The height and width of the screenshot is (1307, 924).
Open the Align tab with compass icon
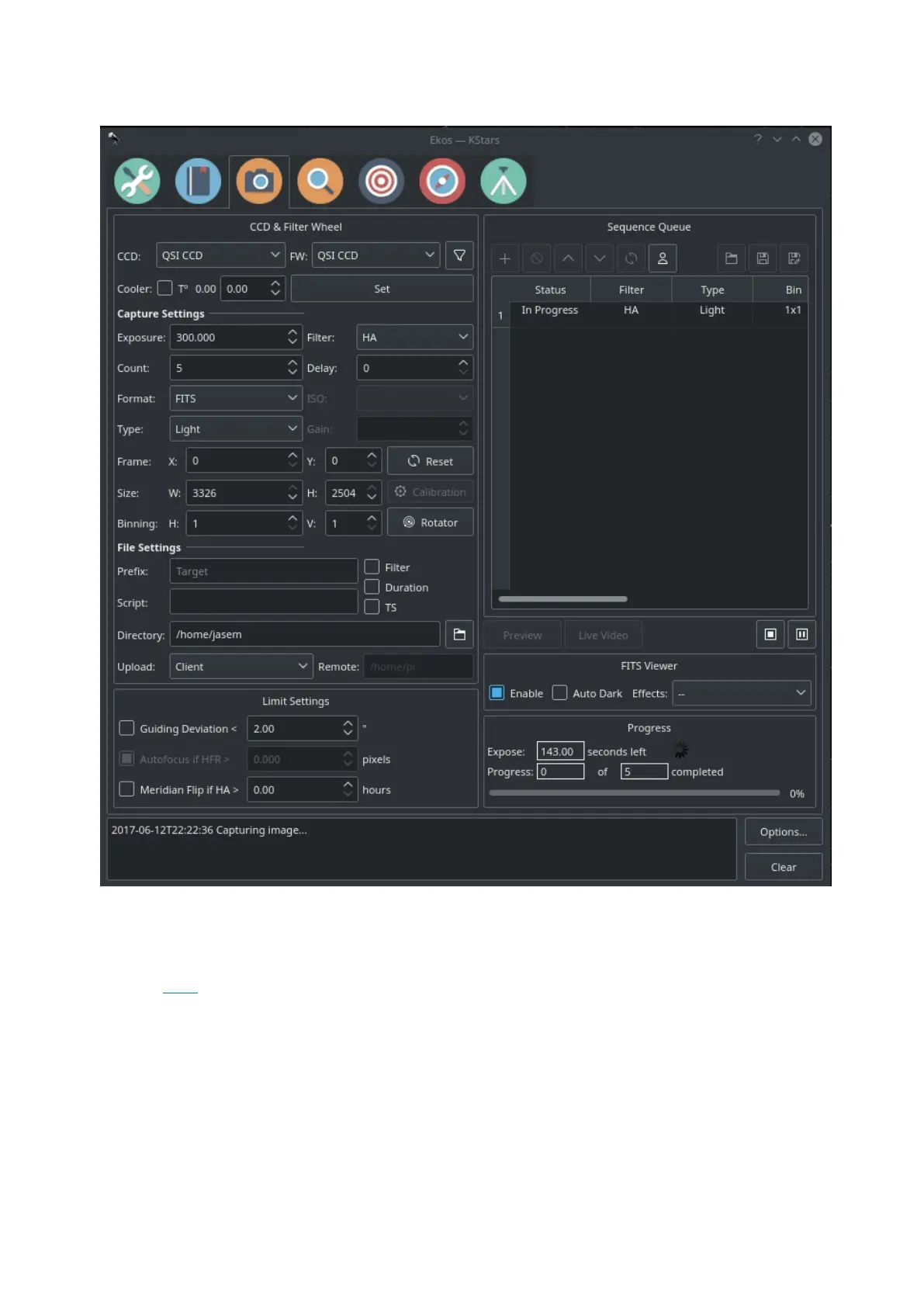click(442, 182)
